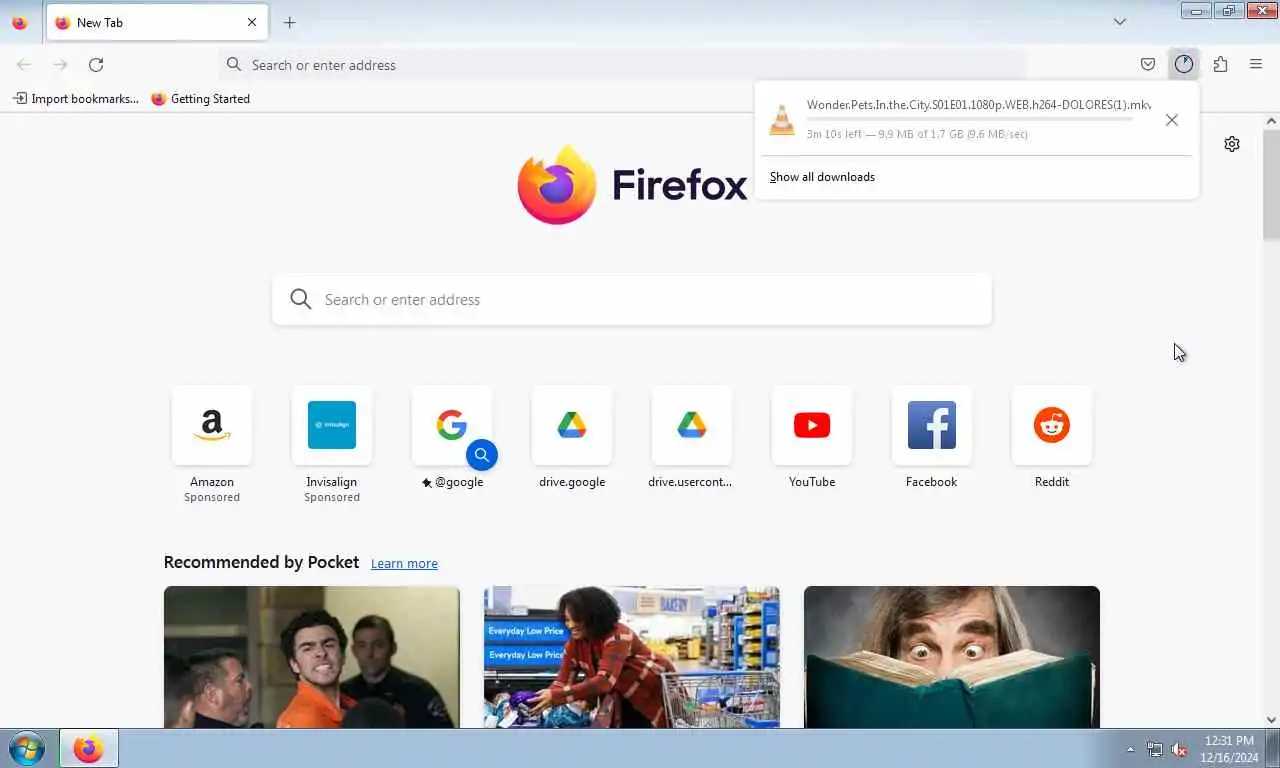
Task: Open the Pocket story with shopping cart
Action: tap(632, 657)
